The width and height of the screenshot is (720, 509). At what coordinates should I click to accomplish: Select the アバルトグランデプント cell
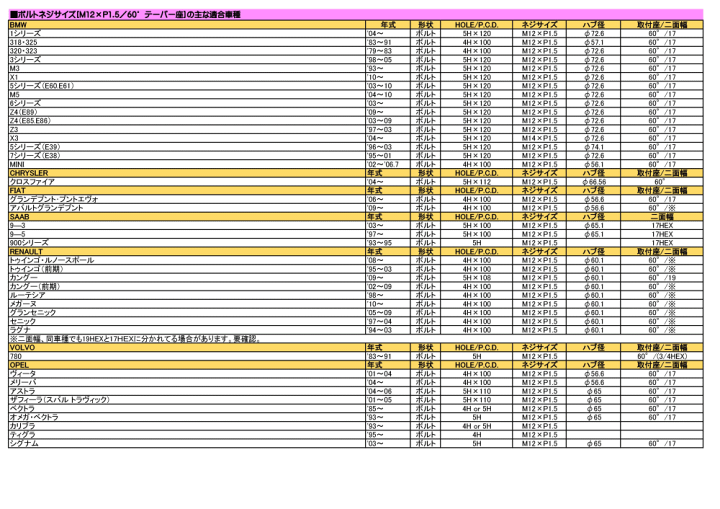click(187, 208)
